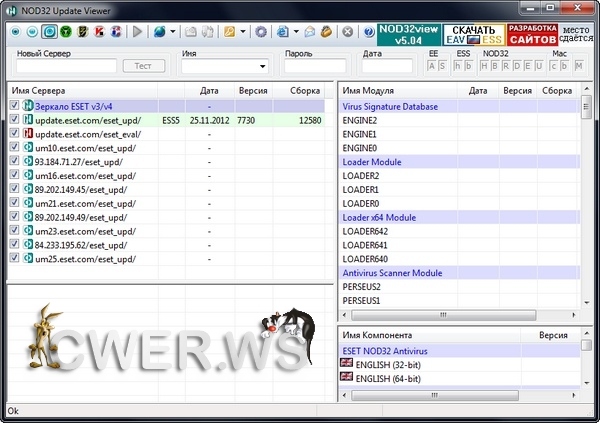Click the Новый Сервер input field
The width and height of the screenshot is (600, 423).
63,66
